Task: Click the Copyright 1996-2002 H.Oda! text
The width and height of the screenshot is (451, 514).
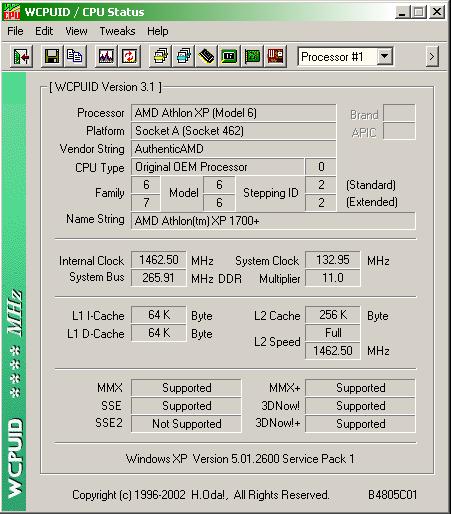Action: (201, 495)
